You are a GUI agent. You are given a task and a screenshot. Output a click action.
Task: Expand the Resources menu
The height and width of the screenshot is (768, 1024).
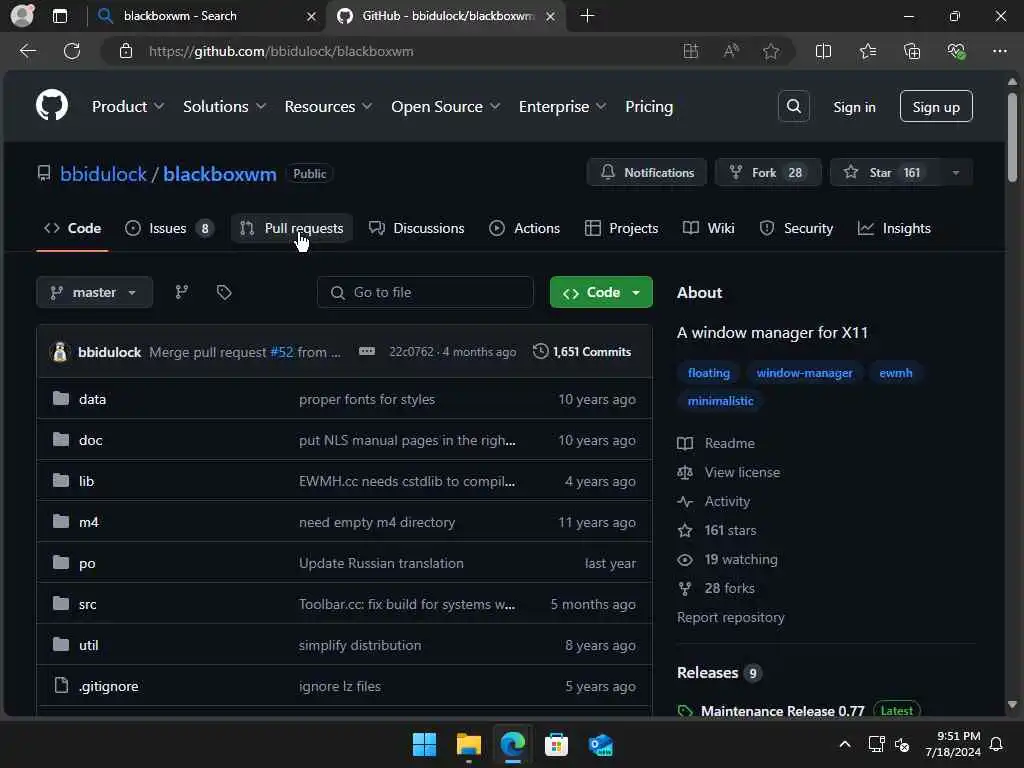328,106
